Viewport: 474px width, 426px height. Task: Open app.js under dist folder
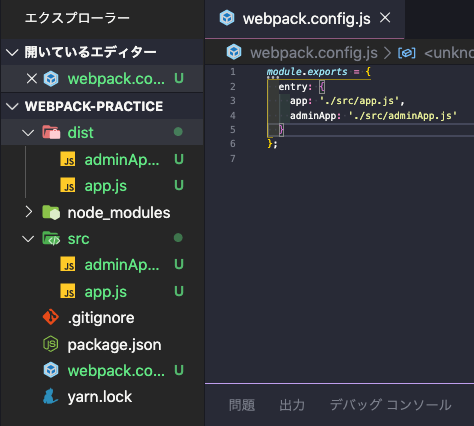pos(105,186)
